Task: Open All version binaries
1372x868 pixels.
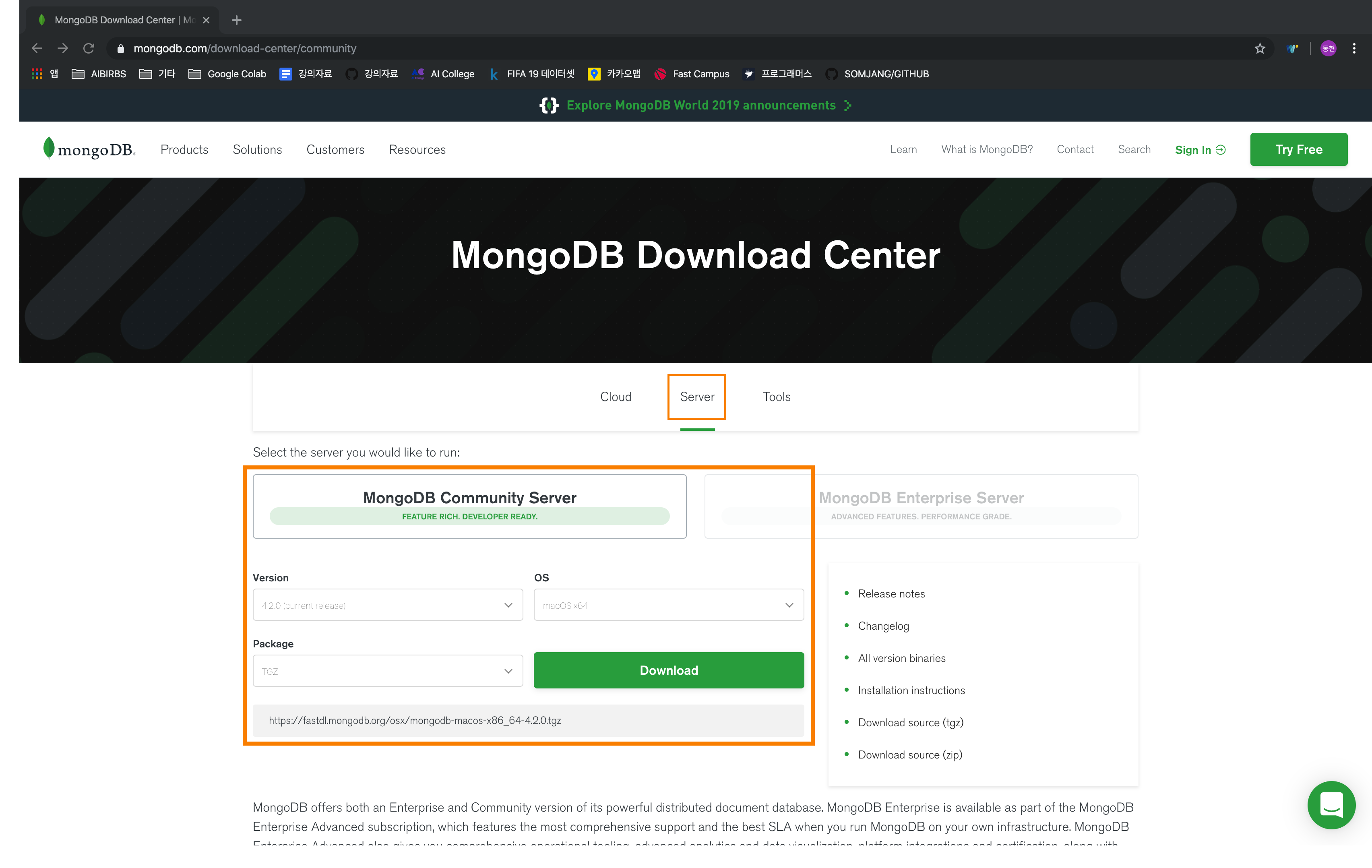Action: tap(901, 658)
